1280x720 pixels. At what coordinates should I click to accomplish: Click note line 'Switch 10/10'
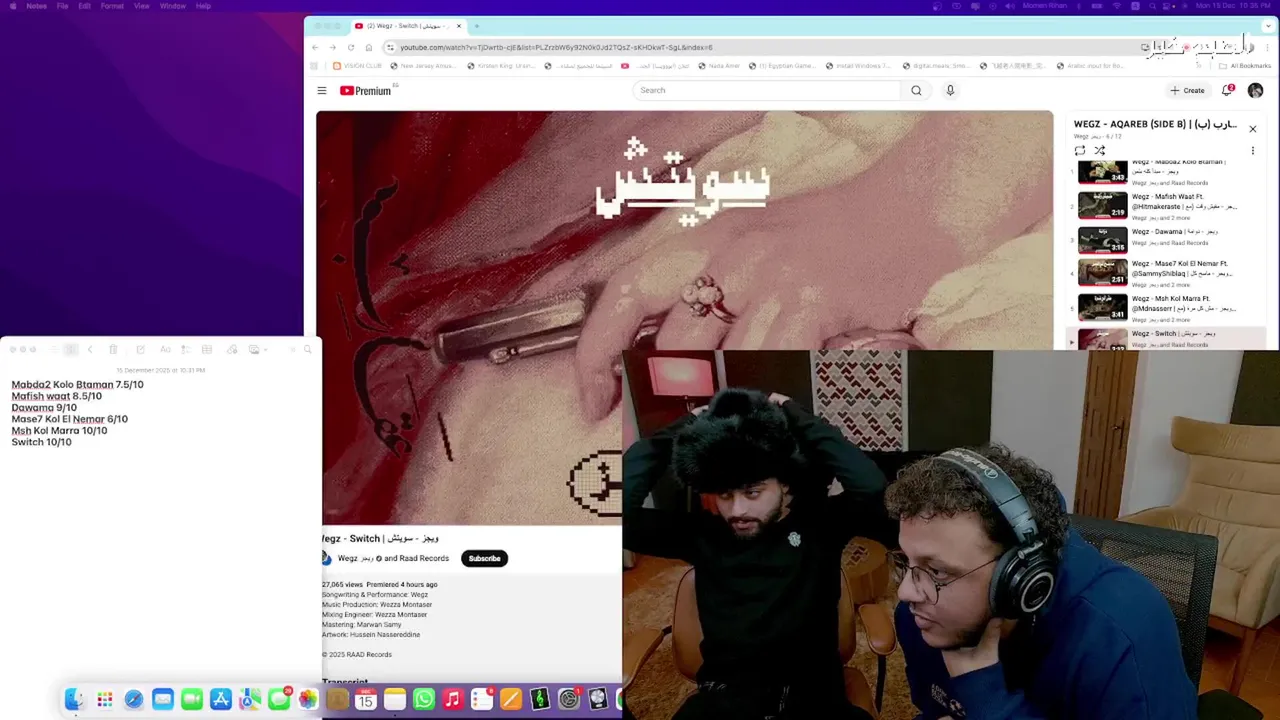[41, 442]
